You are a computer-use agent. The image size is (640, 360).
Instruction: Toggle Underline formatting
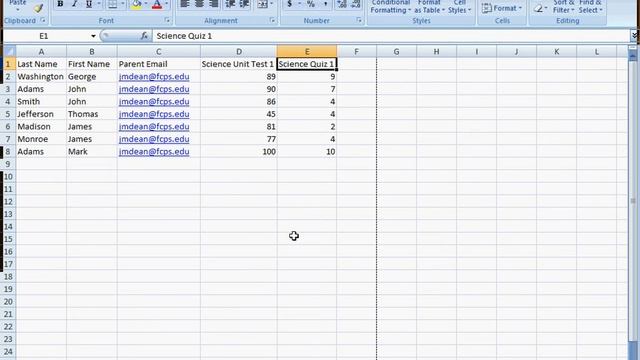[89, 4]
